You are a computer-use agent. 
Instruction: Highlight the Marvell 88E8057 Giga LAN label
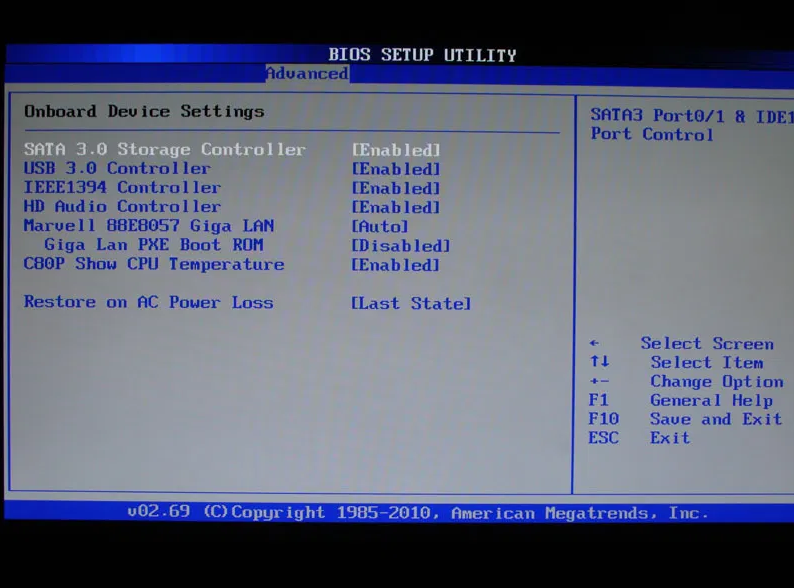tap(149, 226)
